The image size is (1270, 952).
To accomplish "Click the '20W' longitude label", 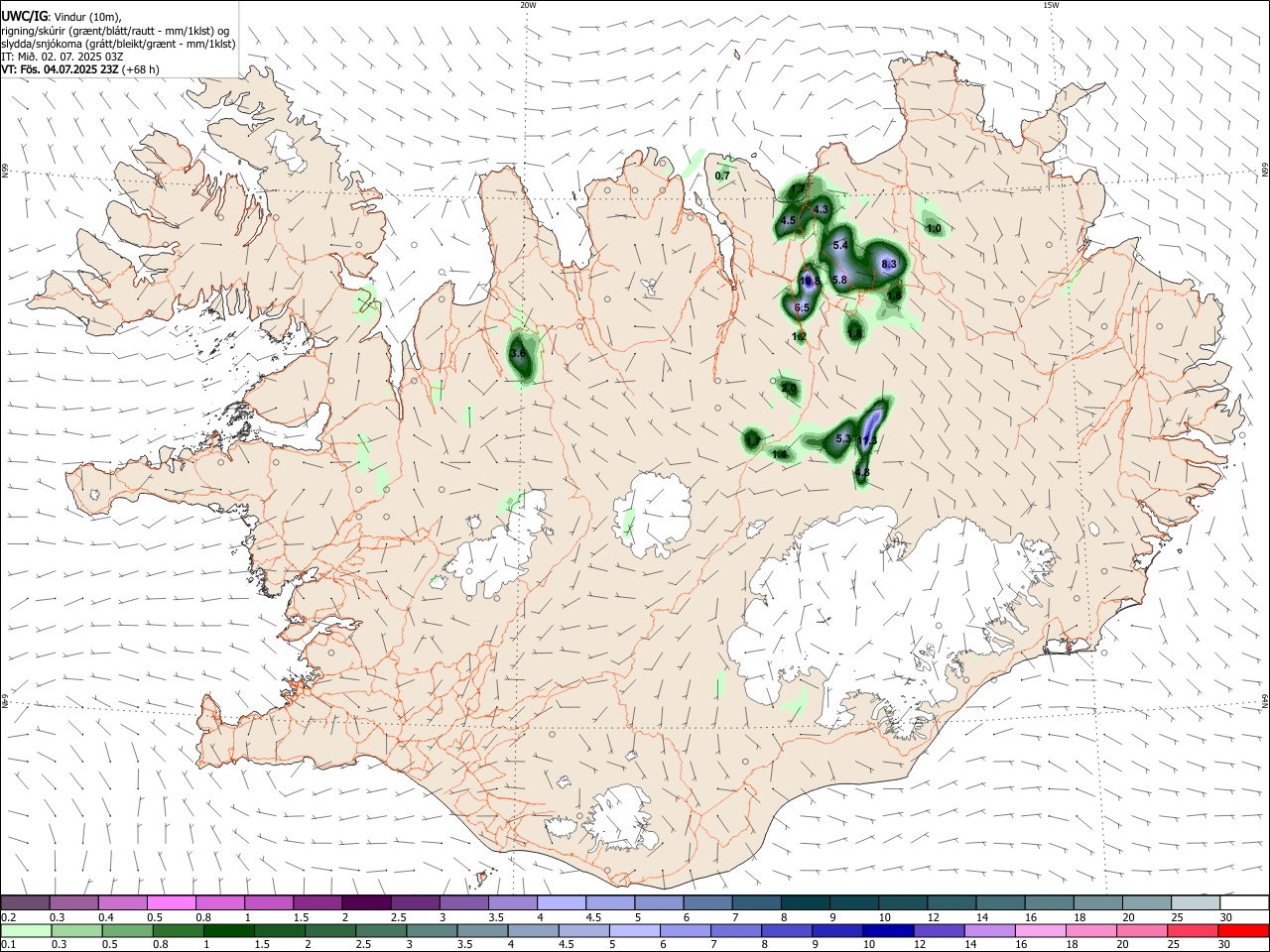I will click(529, 5).
